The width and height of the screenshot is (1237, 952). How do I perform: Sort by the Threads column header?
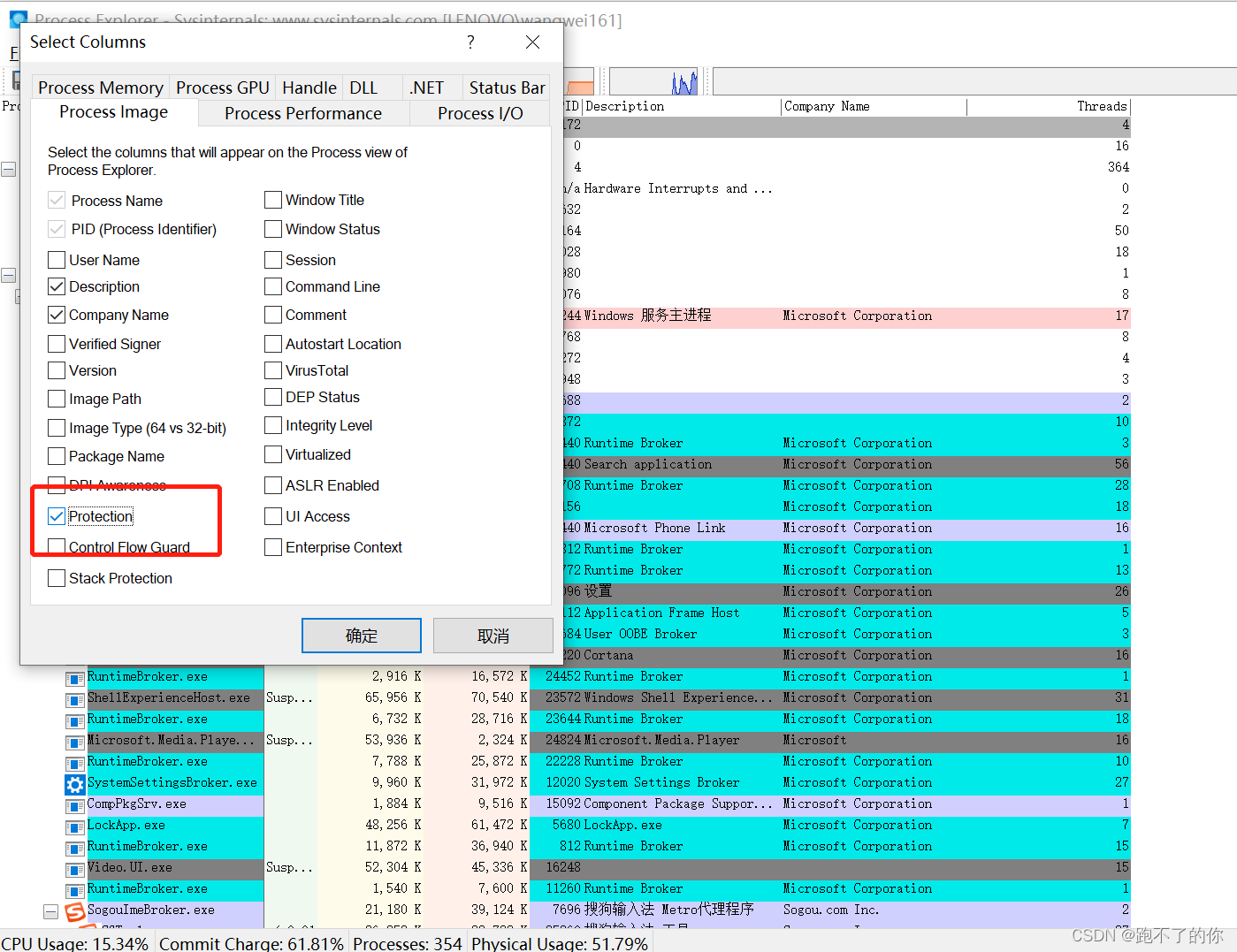1049,106
